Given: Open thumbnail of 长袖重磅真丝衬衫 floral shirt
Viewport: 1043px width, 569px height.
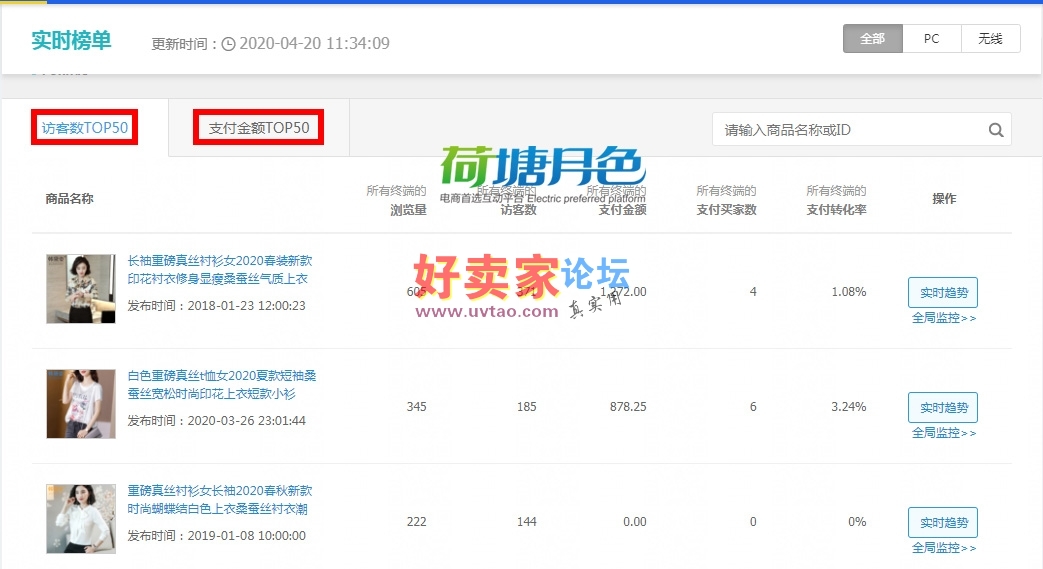Looking at the screenshot, I should tap(81, 288).
